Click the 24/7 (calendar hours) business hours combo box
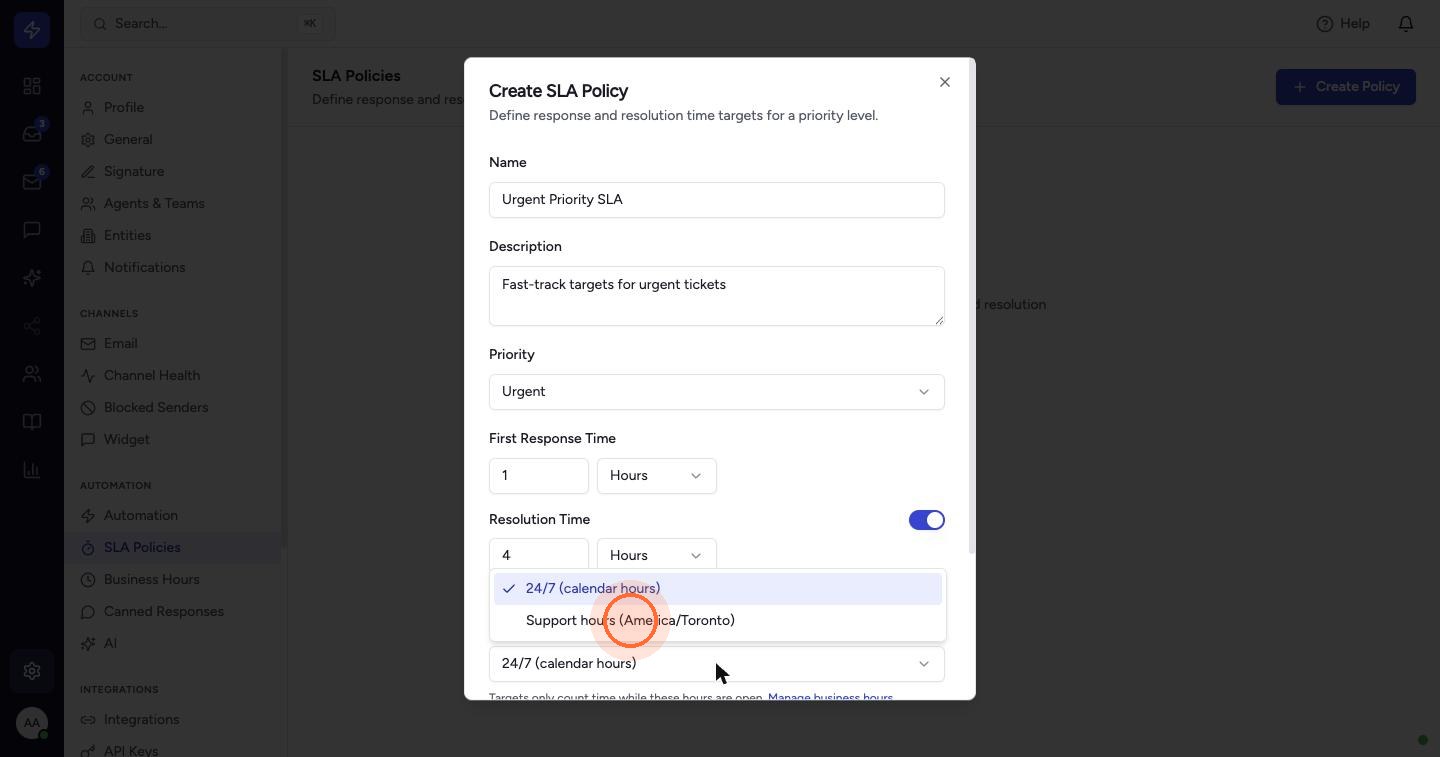This screenshot has height=757, width=1440. [x=717, y=664]
